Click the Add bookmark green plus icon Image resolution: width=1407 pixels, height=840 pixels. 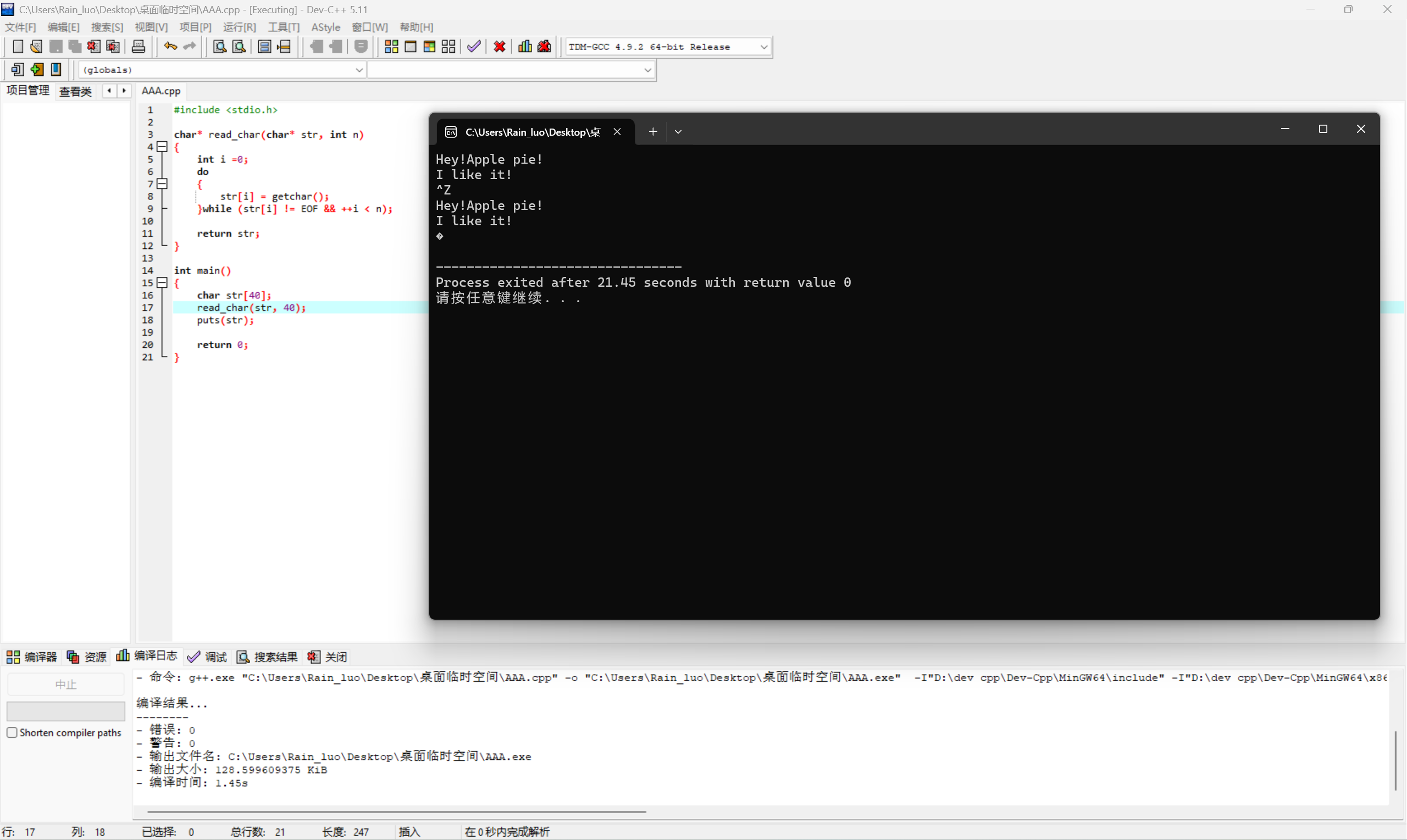click(37, 70)
